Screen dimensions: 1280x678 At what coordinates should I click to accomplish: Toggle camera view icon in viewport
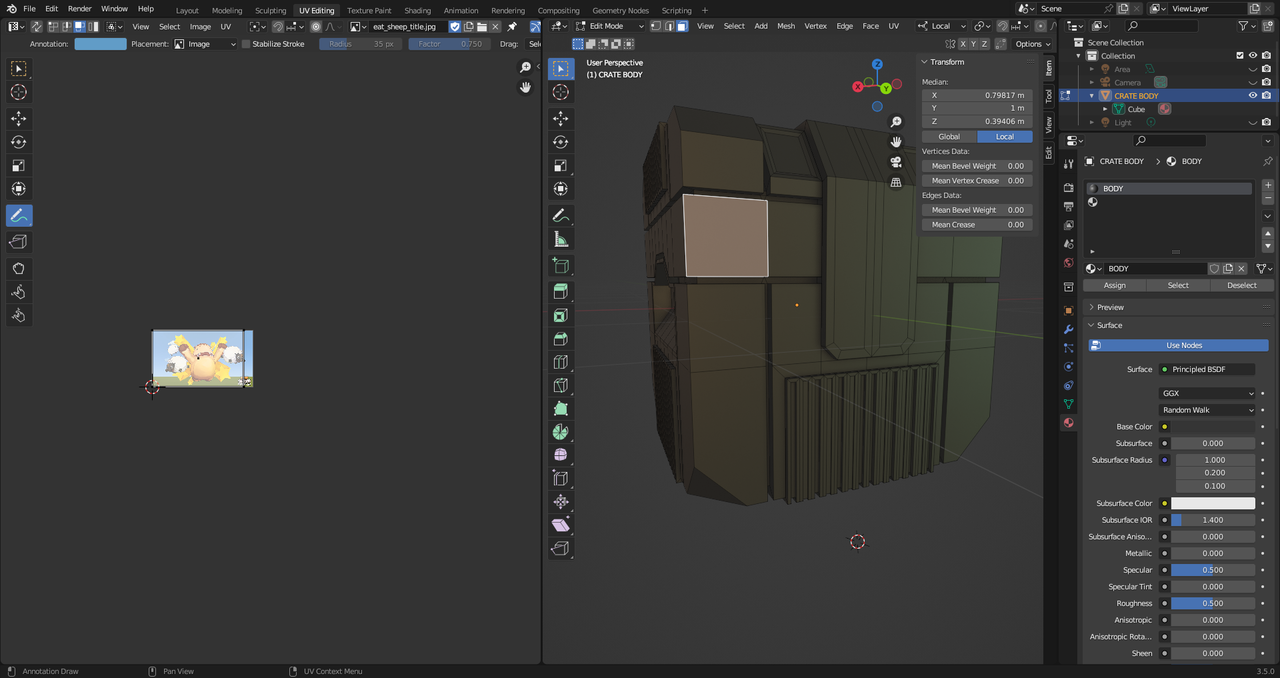point(896,162)
